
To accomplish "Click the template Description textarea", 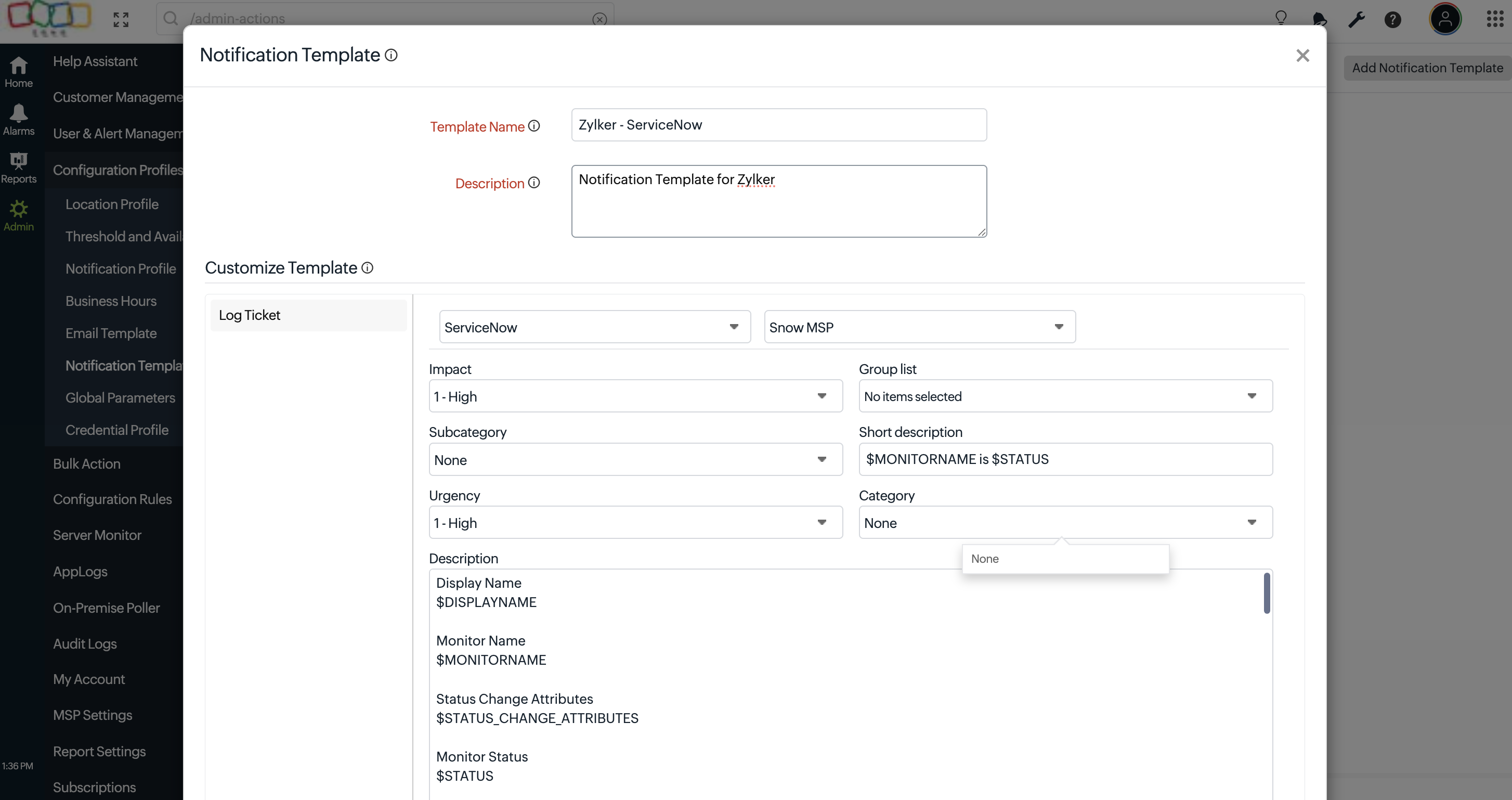I will tap(779, 201).
